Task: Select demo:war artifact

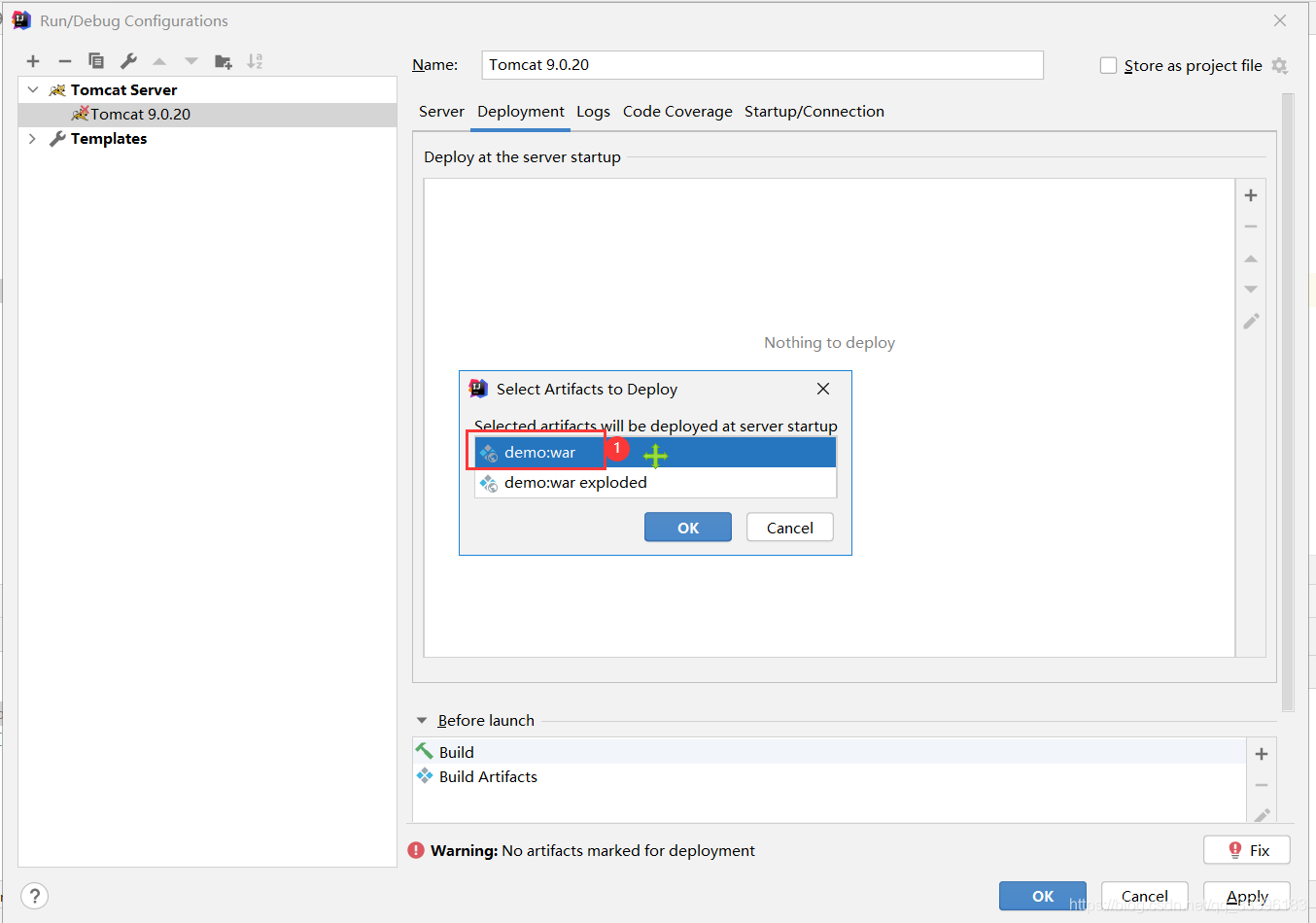Action: [x=656, y=453]
